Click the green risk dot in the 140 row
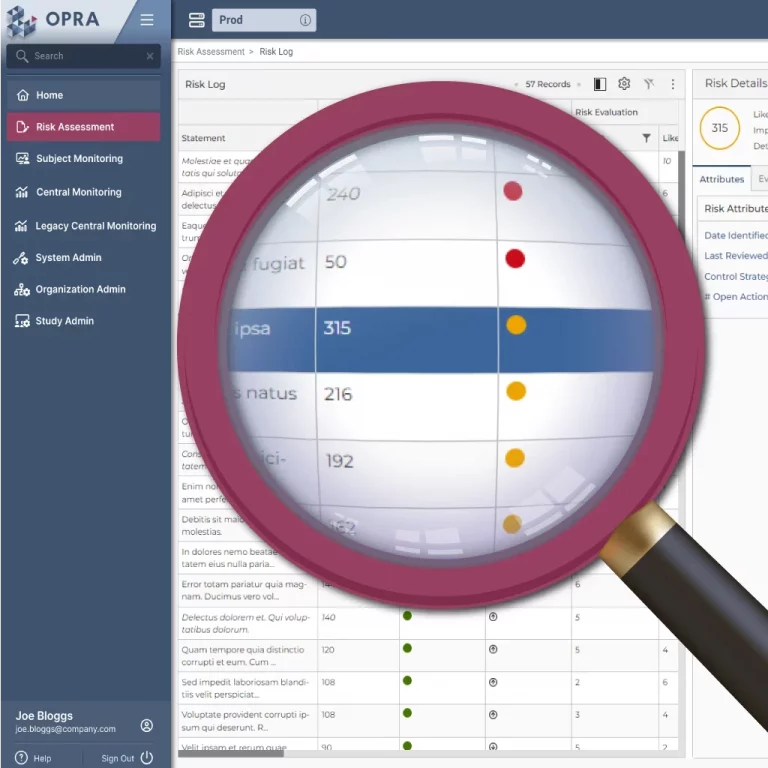This screenshot has width=768, height=768. point(407,616)
